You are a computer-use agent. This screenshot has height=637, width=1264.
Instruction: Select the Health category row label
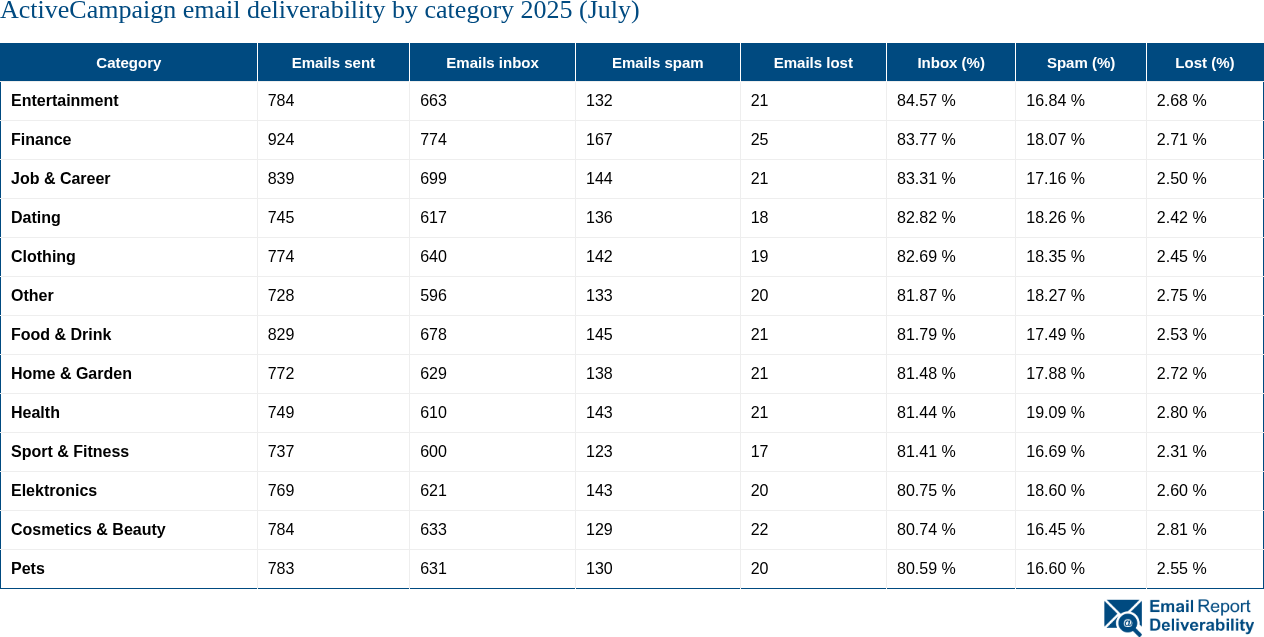(x=35, y=413)
